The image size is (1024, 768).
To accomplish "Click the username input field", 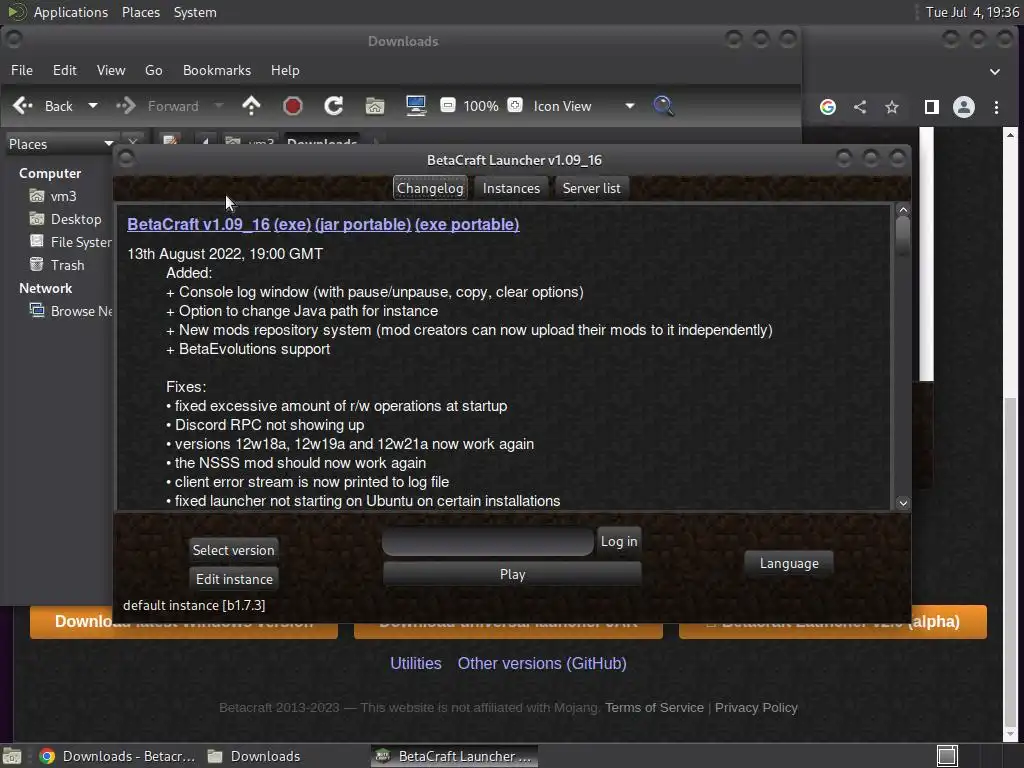I will (x=488, y=541).
